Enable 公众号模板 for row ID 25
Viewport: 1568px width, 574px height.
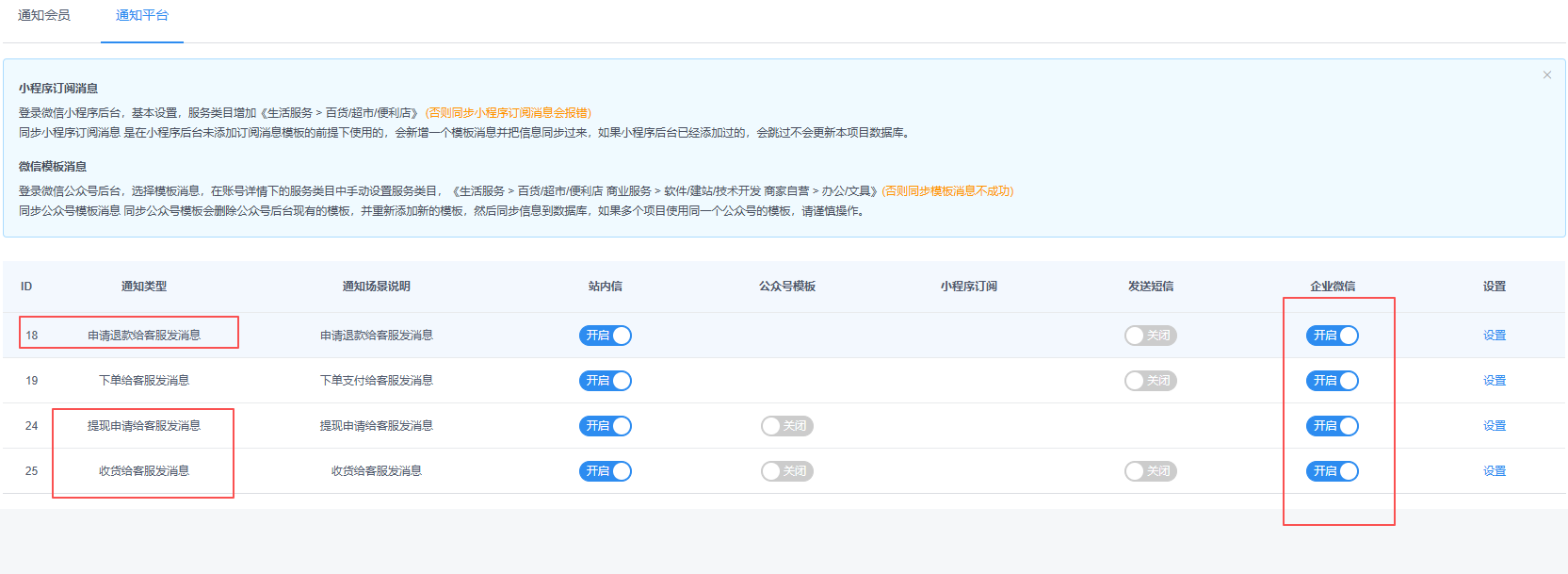786,471
